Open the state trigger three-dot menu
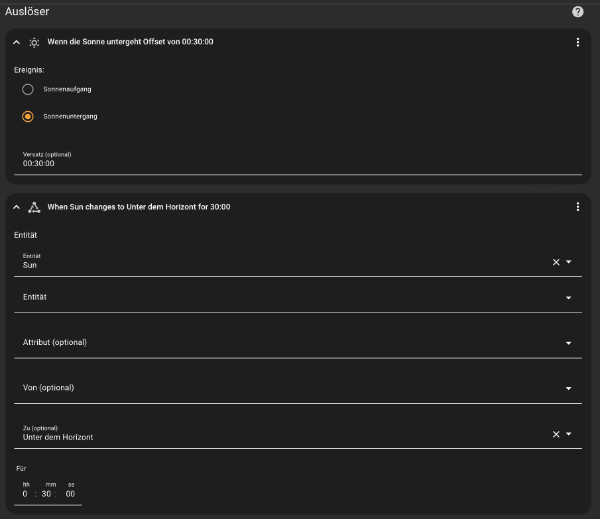Screen dimensions: 600x519 (x=578, y=207)
